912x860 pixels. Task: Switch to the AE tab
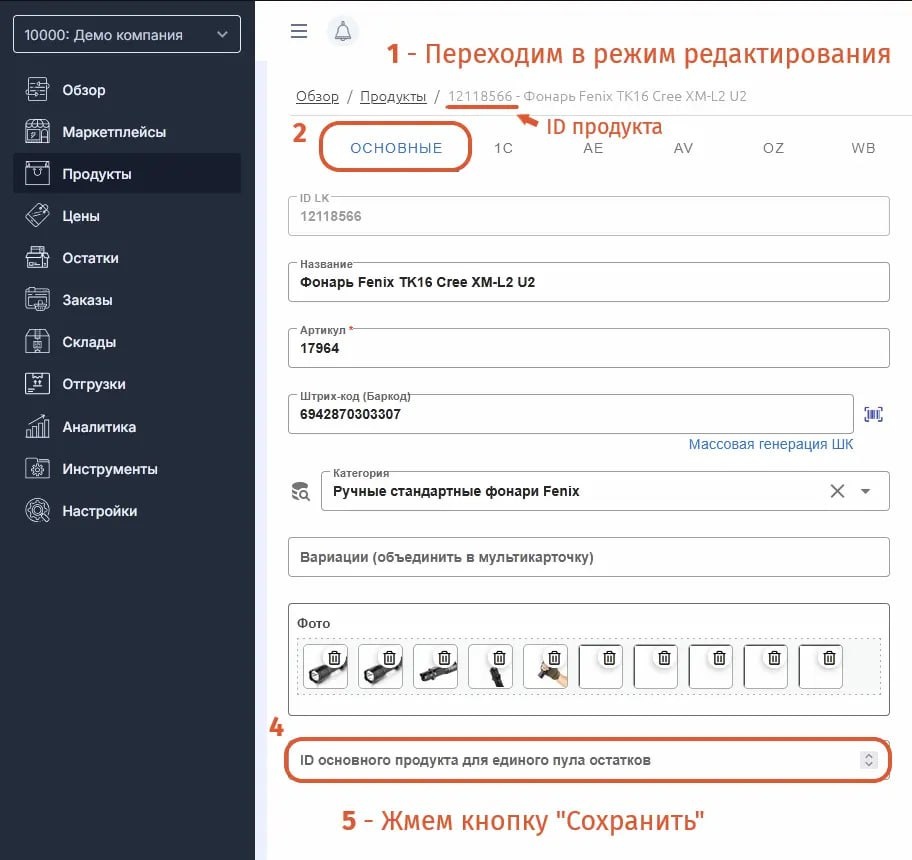pos(593,148)
